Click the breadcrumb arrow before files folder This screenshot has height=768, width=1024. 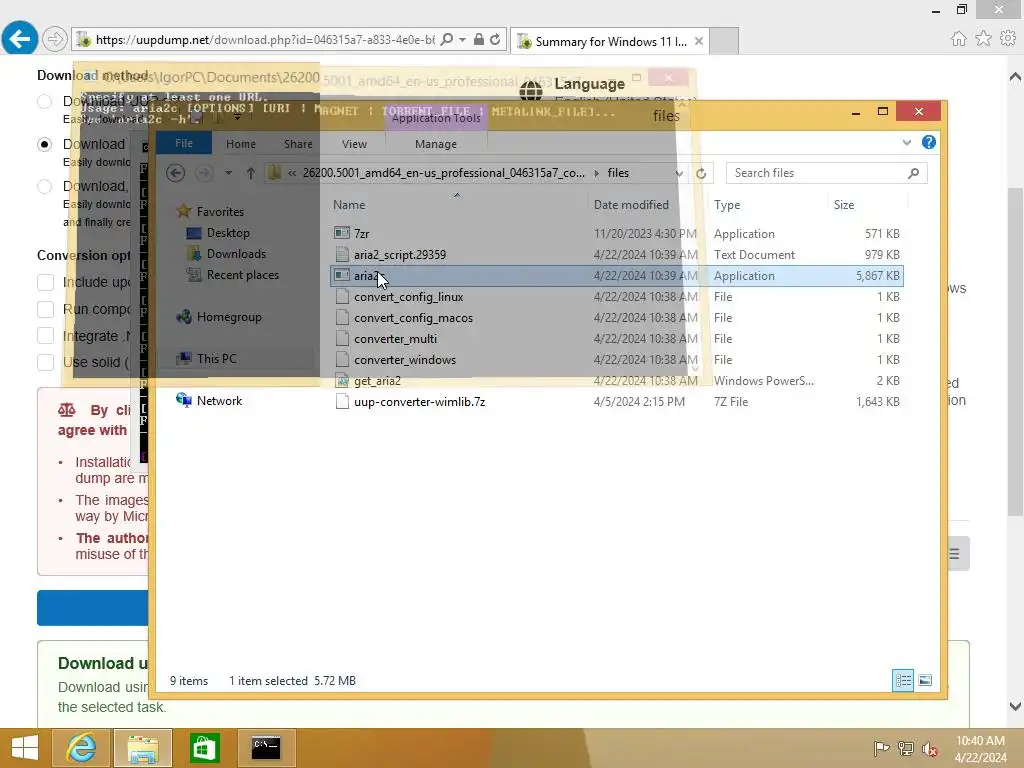596,173
